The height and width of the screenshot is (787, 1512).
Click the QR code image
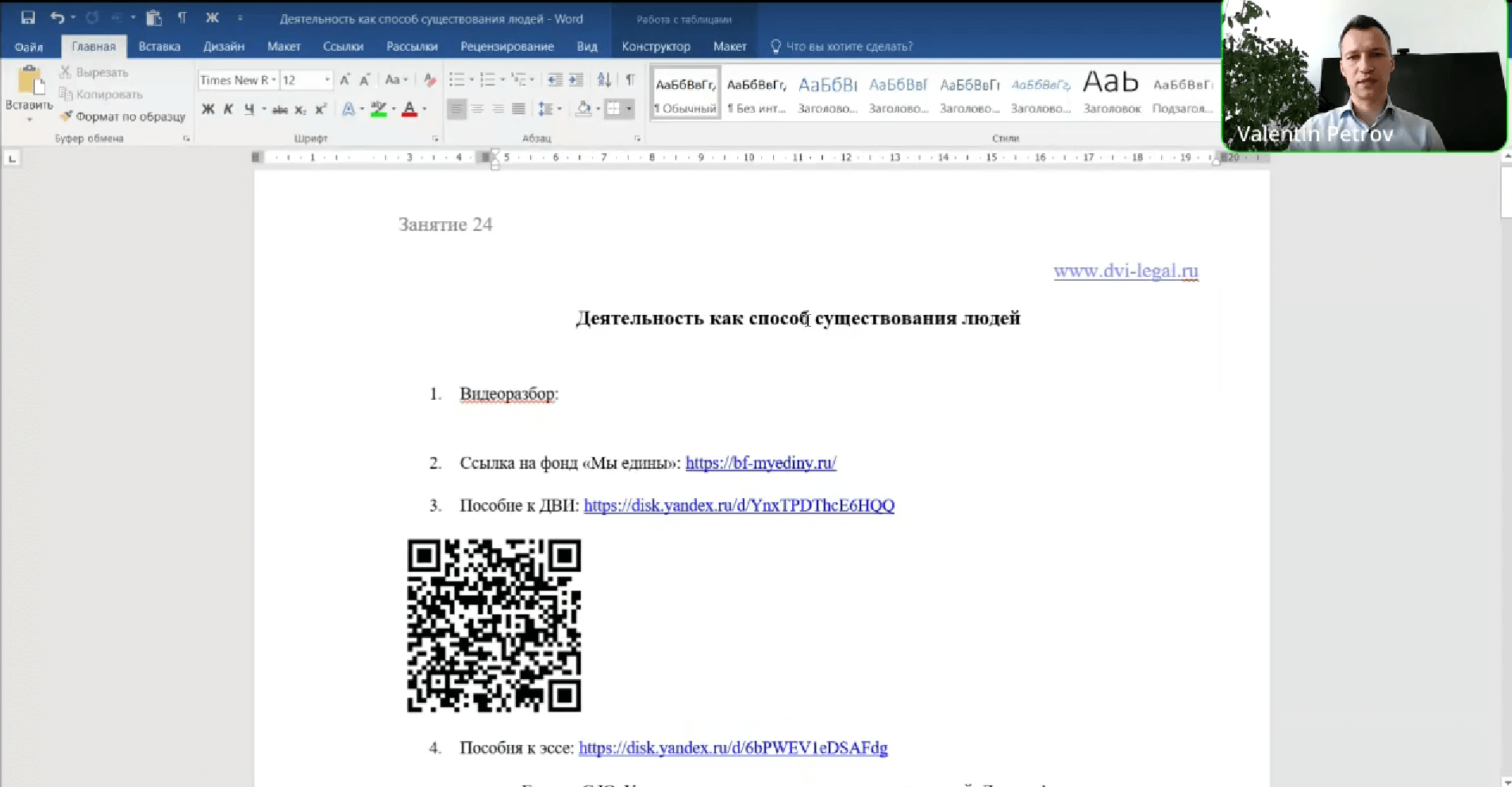pos(494,625)
